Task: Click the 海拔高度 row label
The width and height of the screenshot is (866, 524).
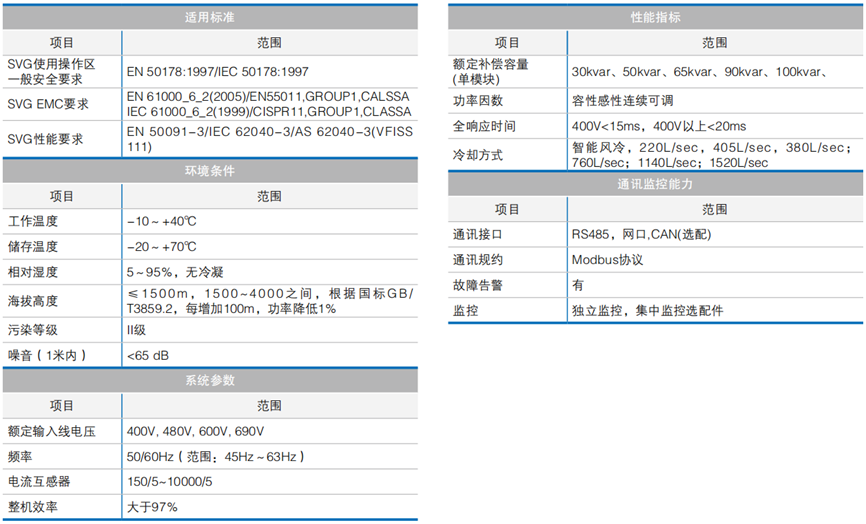Action: point(33,300)
